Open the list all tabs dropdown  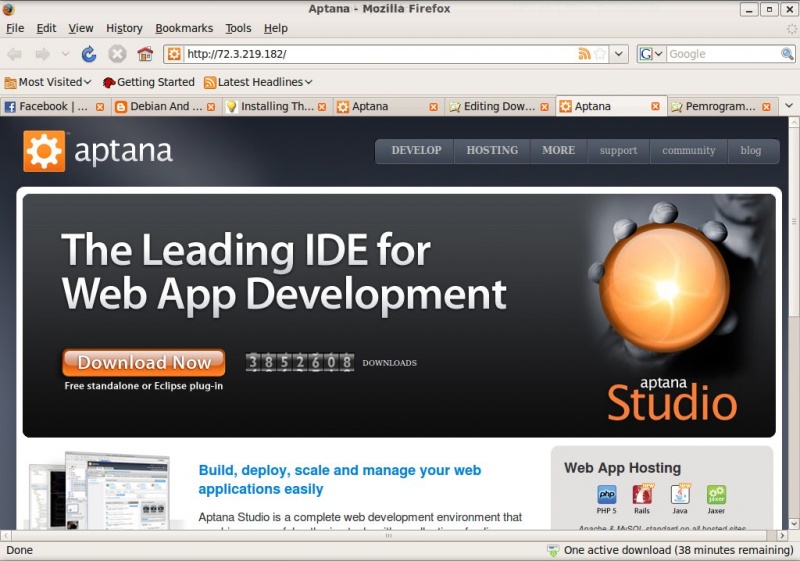tap(788, 106)
